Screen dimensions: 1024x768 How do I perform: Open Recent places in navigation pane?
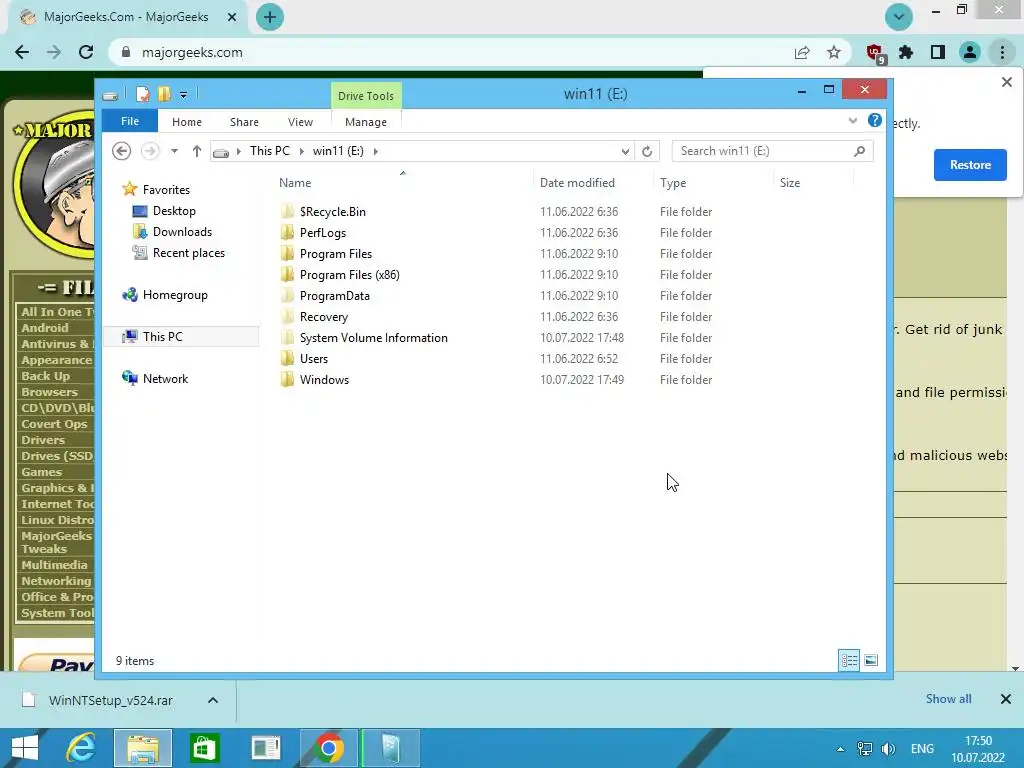(188, 253)
